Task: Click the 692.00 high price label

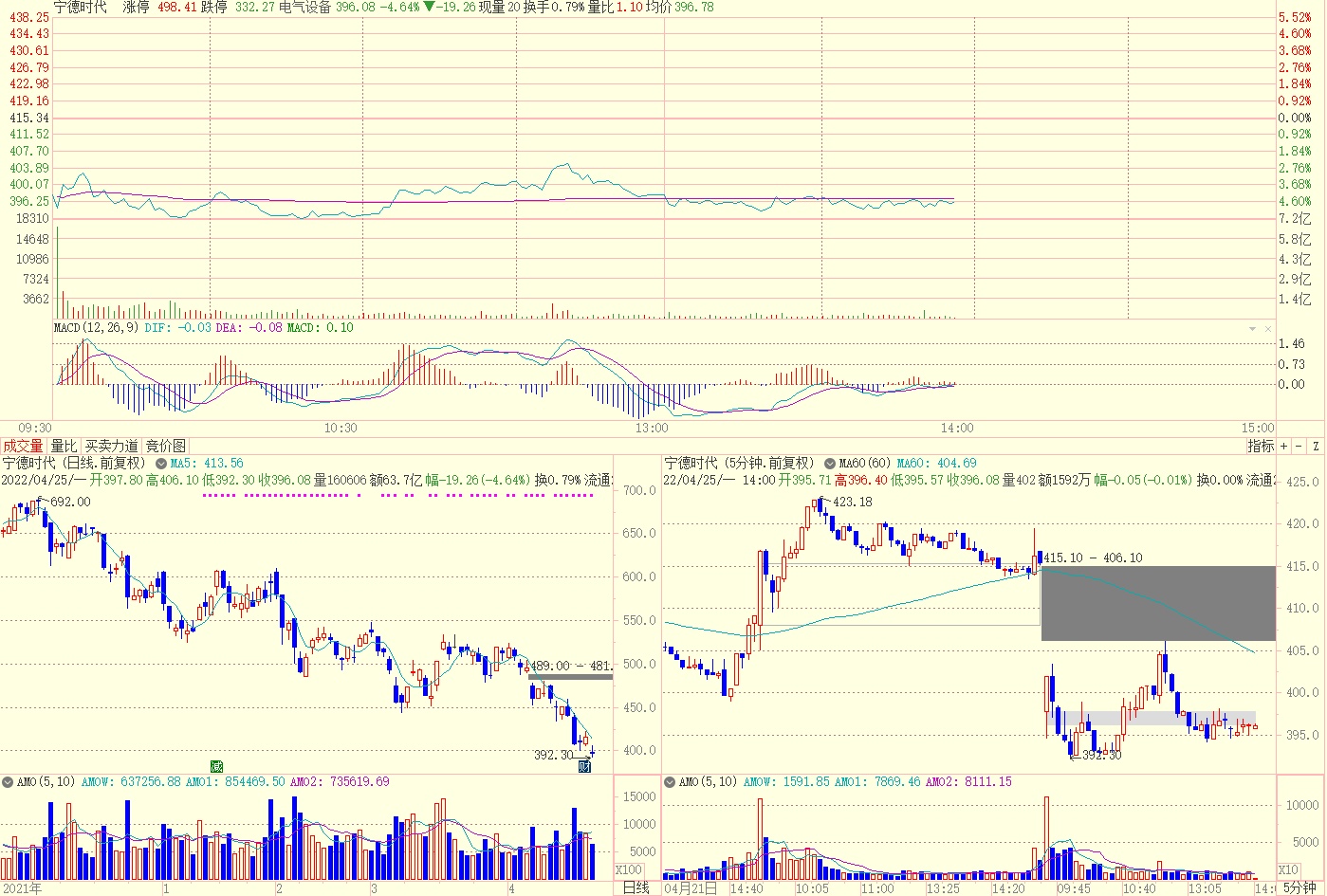Action: pyautogui.click(x=70, y=502)
